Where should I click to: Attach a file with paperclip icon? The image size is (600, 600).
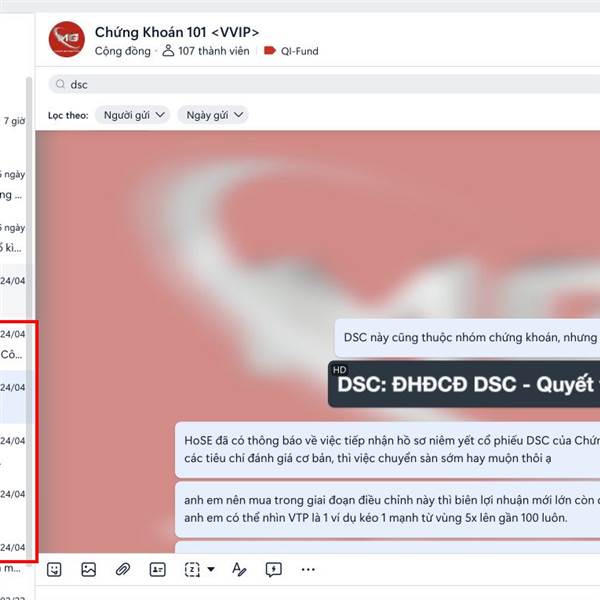click(x=123, y=569)
